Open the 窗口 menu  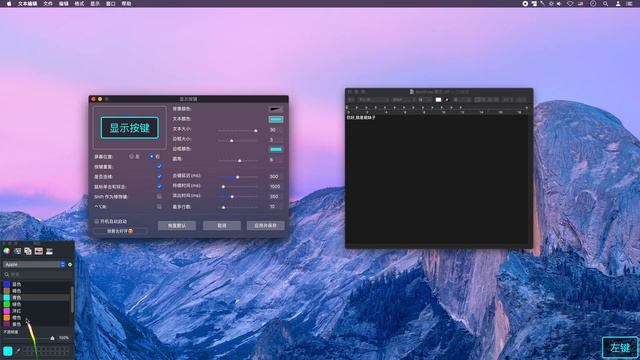[x=111, y=3]
